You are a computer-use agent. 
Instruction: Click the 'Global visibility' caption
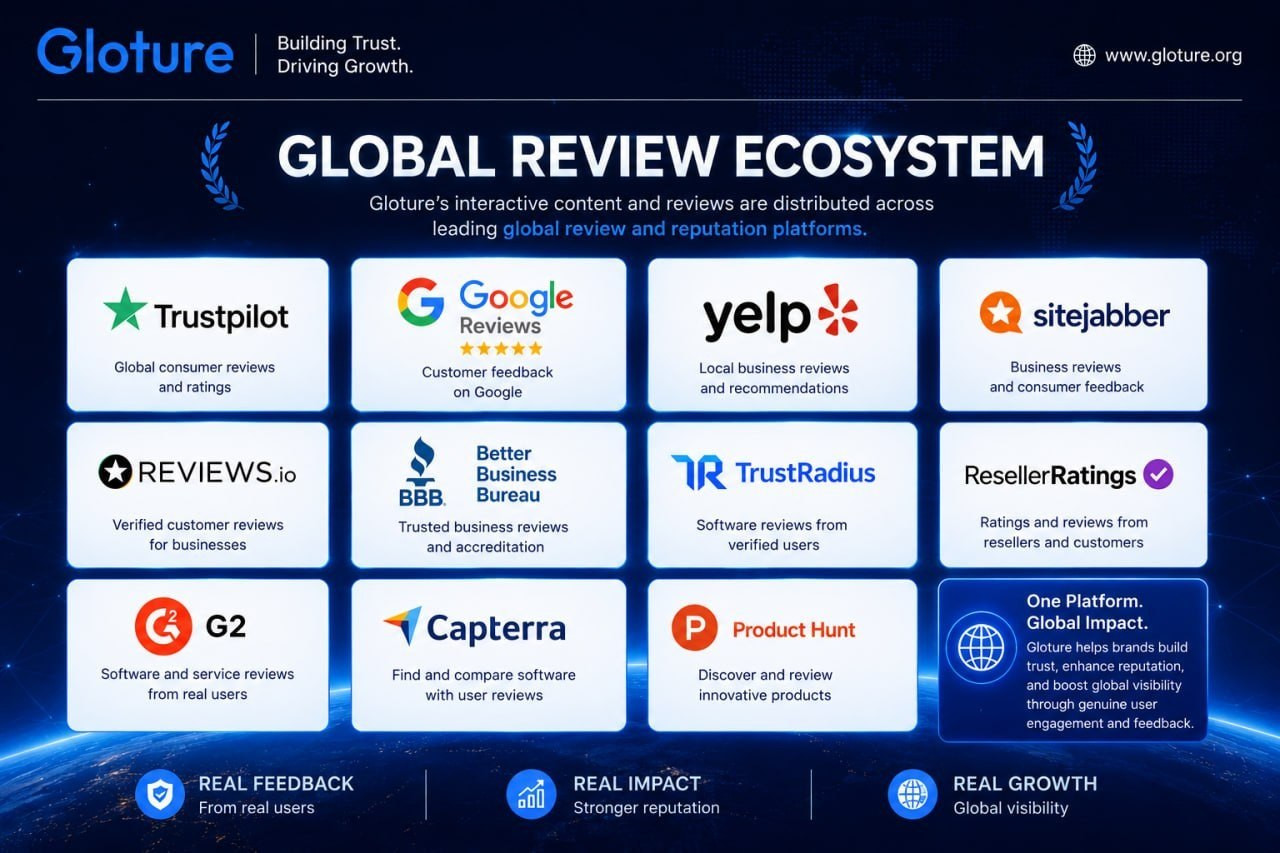pos(1011,808)
